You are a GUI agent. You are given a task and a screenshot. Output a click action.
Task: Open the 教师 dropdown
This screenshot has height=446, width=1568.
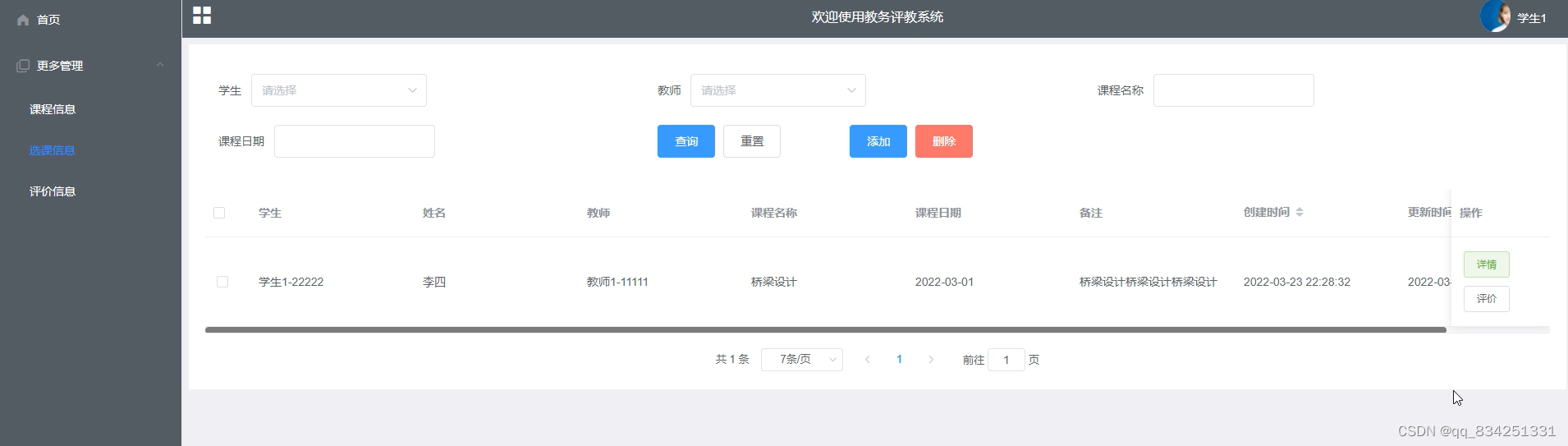[778, 90]
